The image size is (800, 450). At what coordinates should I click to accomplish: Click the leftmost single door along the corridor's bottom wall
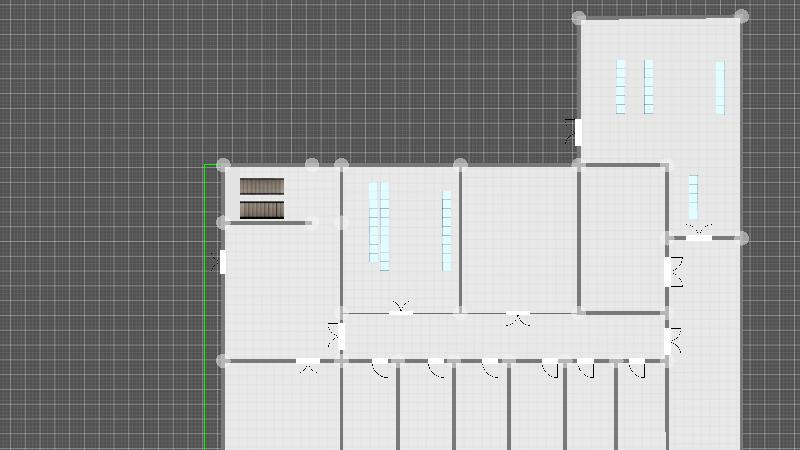click(380, 367)
